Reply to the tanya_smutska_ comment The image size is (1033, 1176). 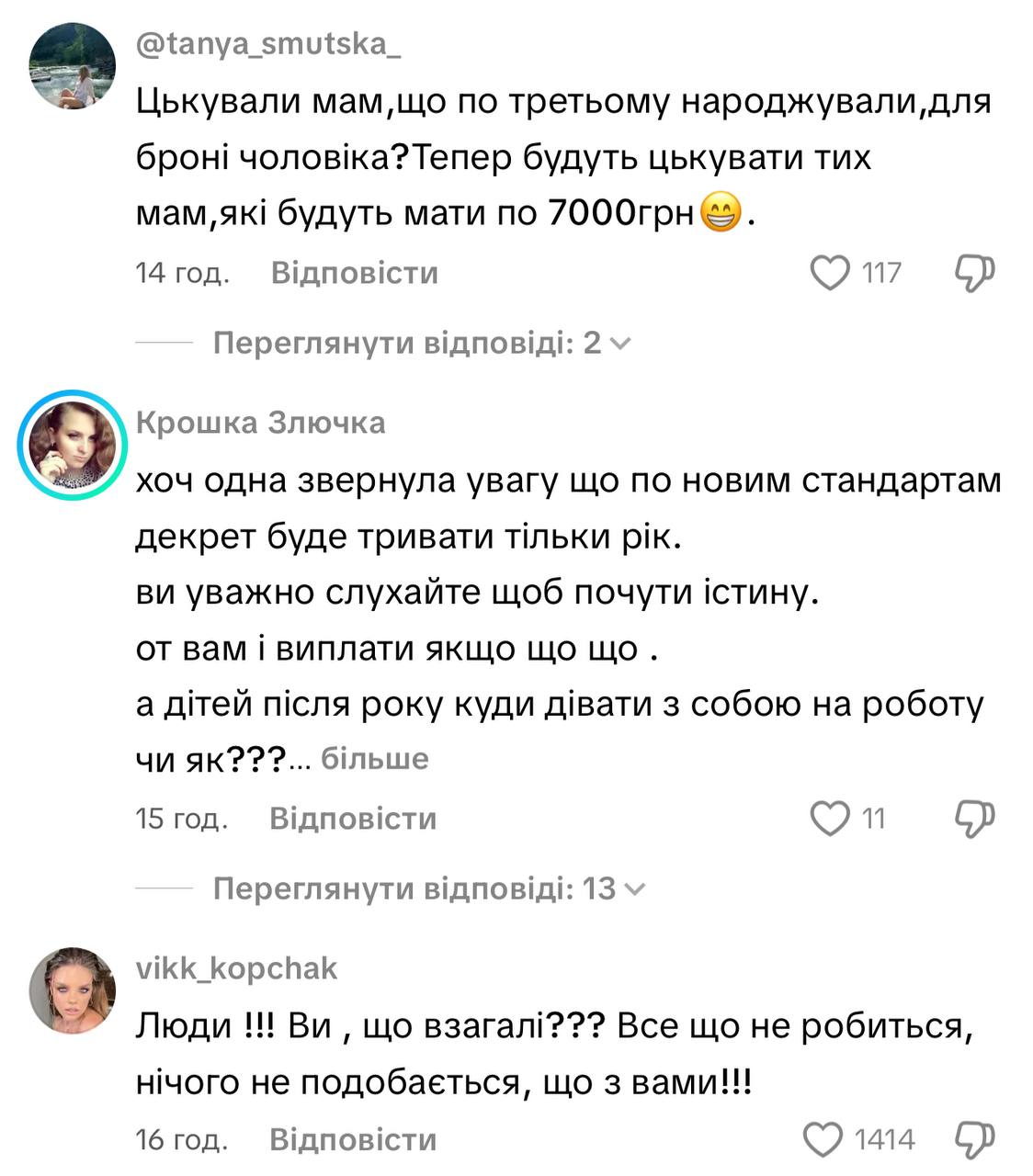click(354, 273)
